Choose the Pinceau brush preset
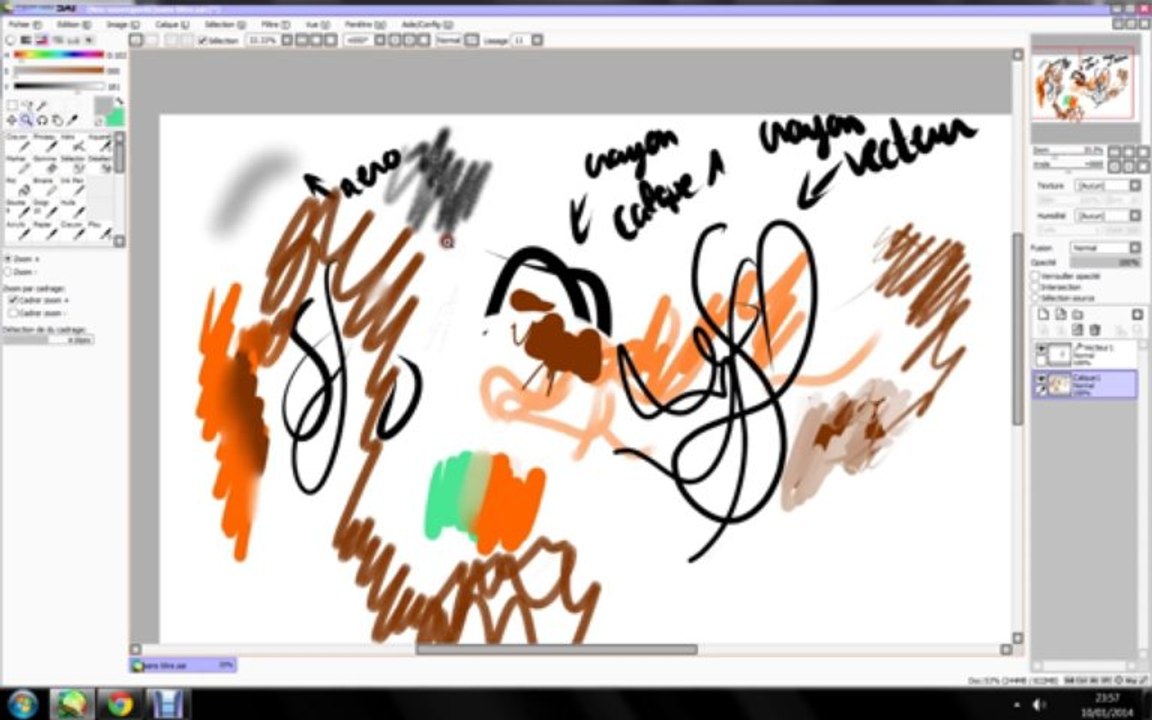1152x720 pixels. pyautogui.click(x=45, y=143)
